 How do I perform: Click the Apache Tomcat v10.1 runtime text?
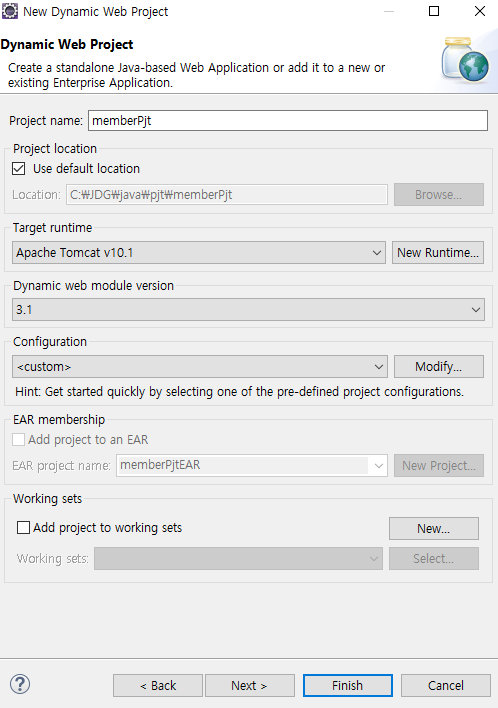[75, 252]
